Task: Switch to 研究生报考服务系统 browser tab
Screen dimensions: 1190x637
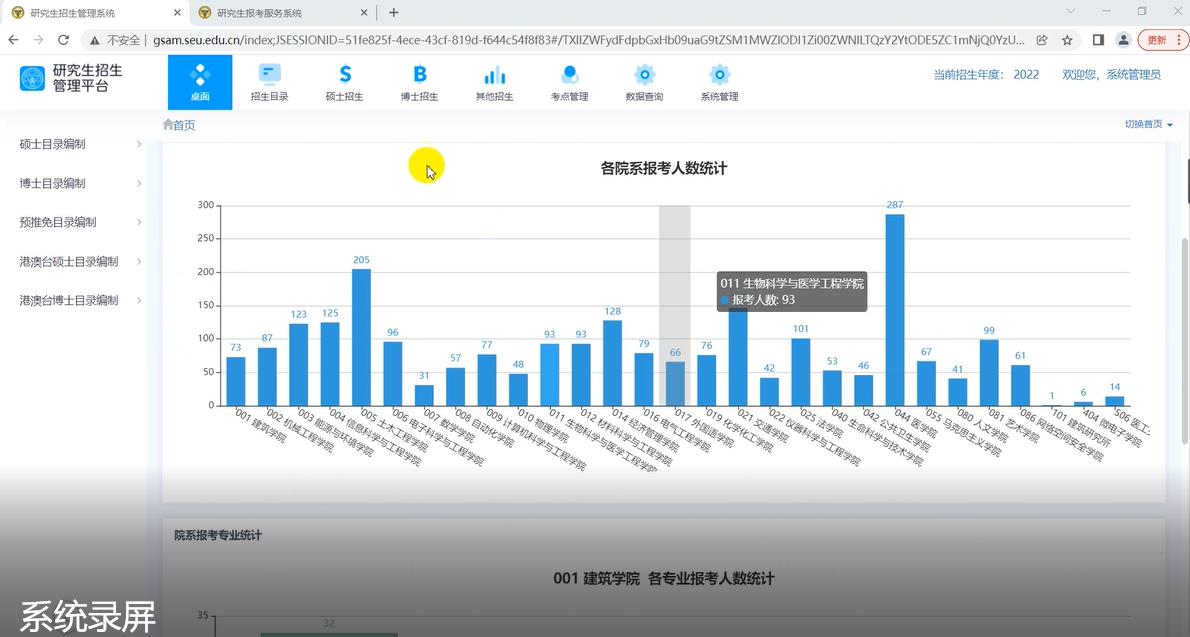Action: (x=282, y=13)
